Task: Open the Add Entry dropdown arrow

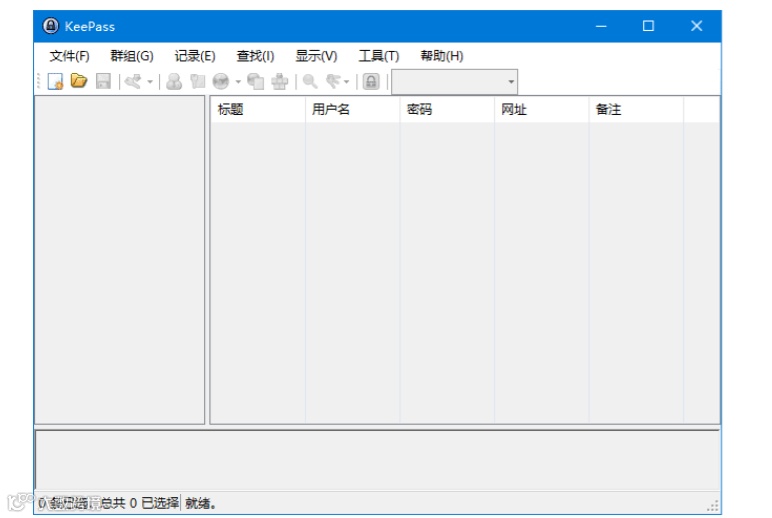Action: (150, 82)
